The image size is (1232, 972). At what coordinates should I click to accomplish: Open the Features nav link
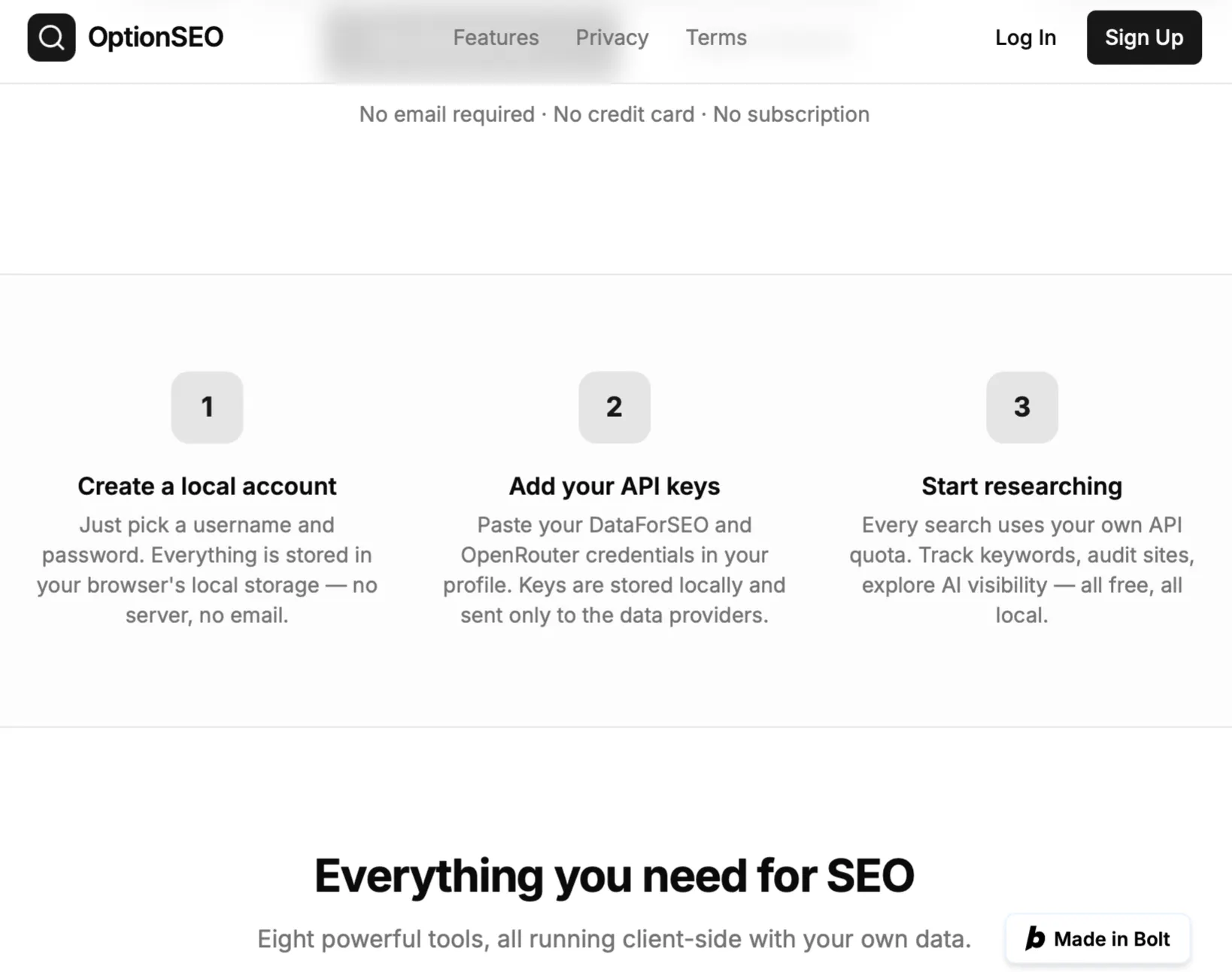[496, 38]
